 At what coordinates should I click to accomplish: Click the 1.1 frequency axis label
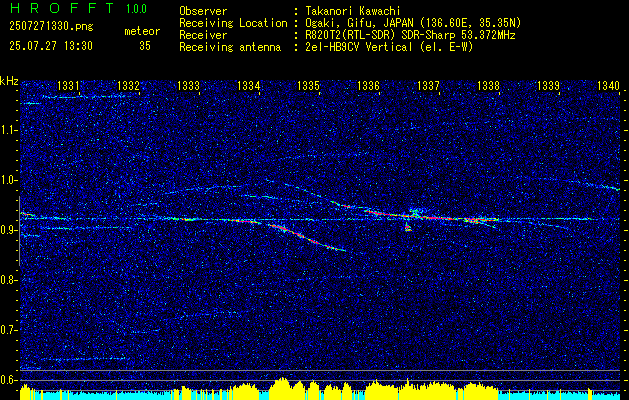coord(9,130)
